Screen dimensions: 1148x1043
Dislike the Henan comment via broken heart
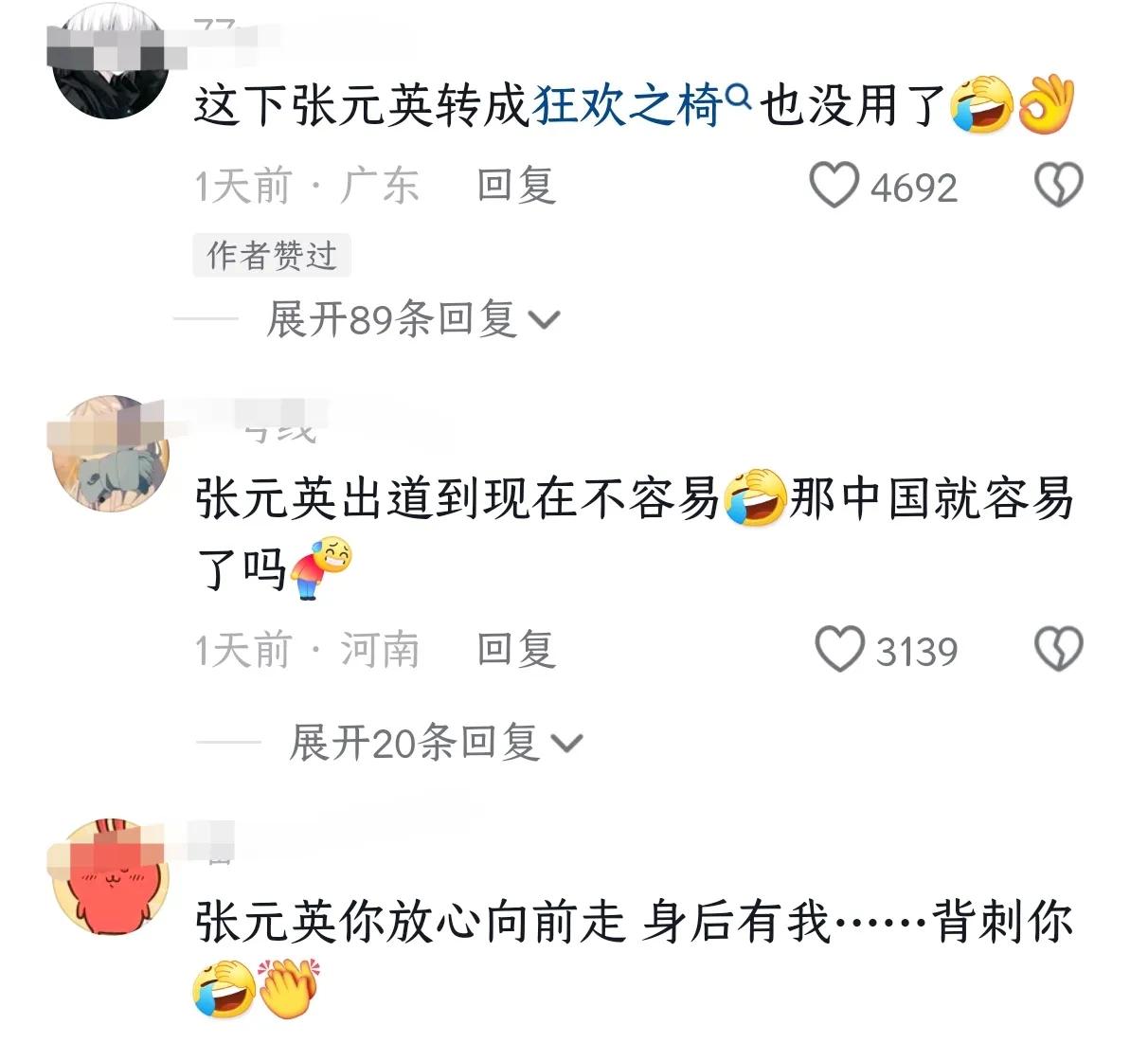click(x=1058, y=650)
